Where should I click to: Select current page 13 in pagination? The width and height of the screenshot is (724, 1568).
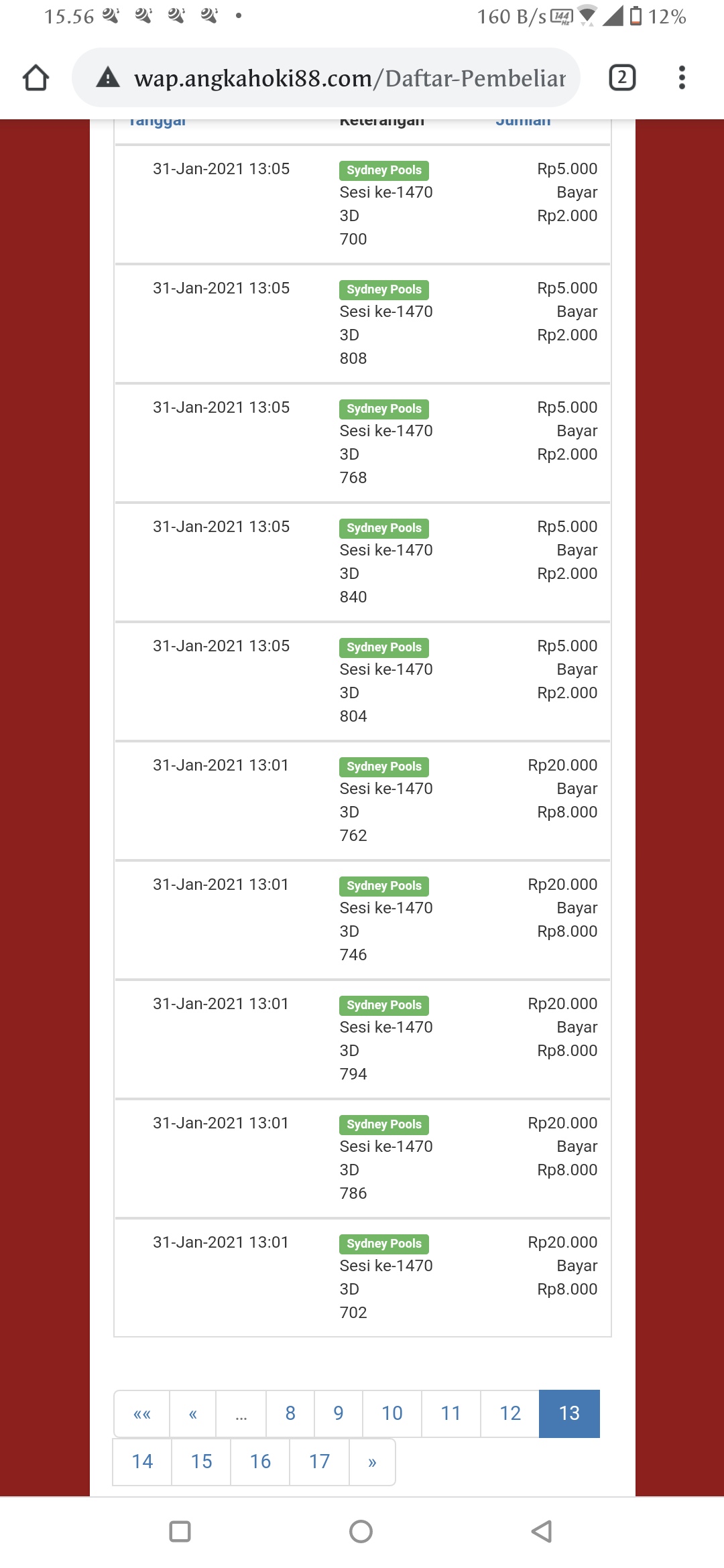[x=569, y=1413]
